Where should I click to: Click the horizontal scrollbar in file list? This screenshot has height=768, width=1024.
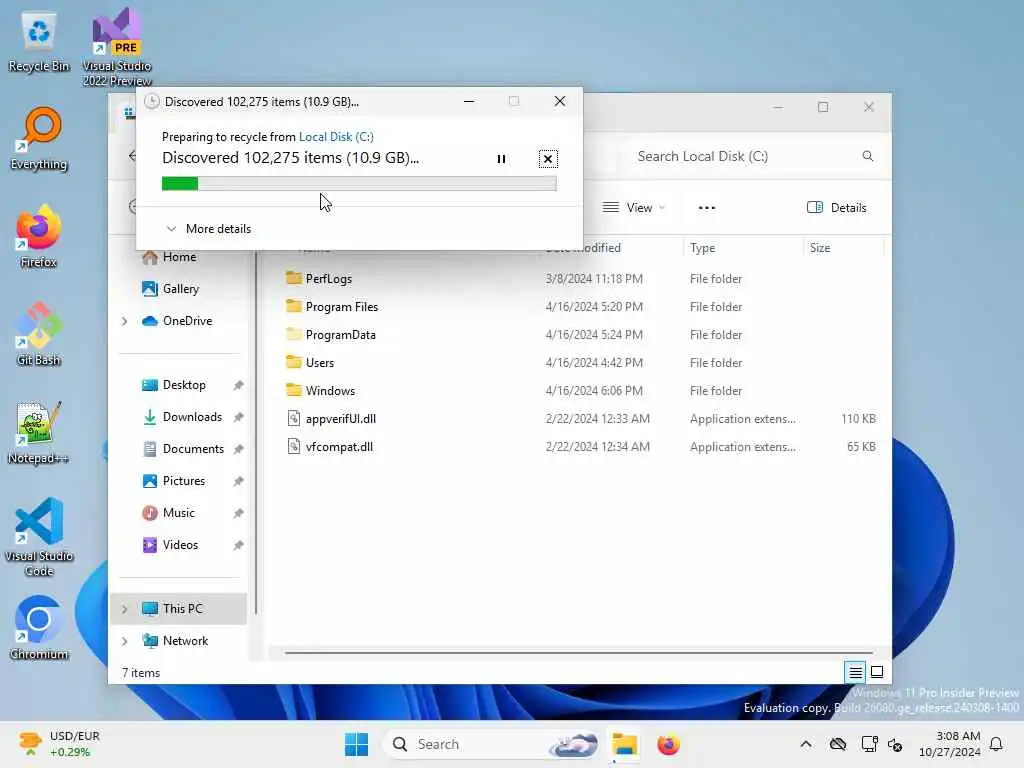point(579,652)
